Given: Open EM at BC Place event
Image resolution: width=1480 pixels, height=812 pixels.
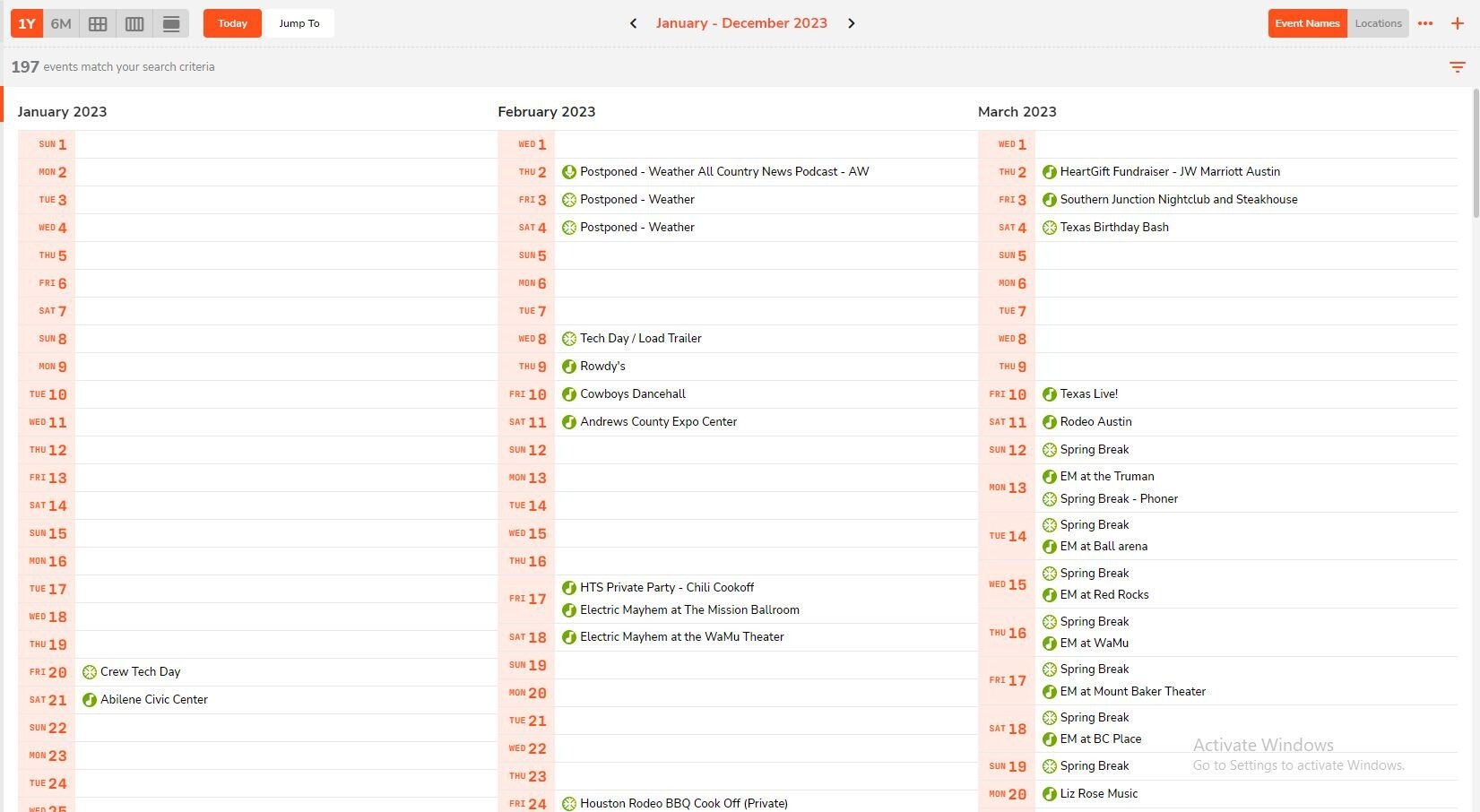Looking at the screenshot, I should click(x=1101, y=739).
